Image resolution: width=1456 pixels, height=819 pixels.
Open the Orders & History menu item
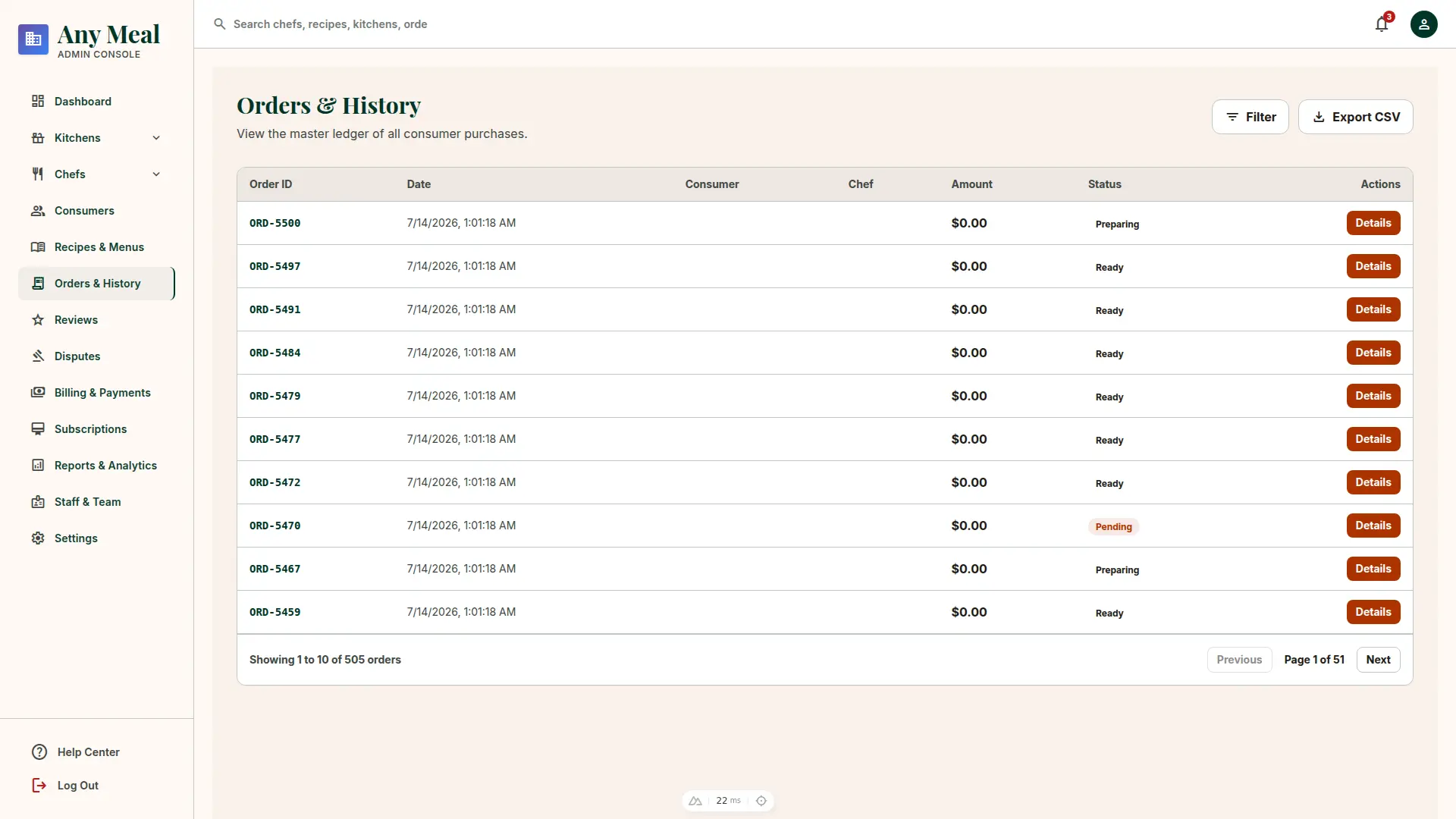(x=96, y=284)
